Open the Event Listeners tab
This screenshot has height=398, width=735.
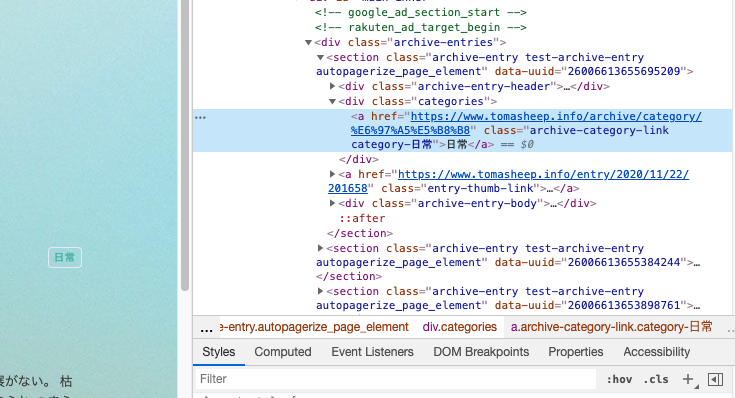(x=372, y=352)
